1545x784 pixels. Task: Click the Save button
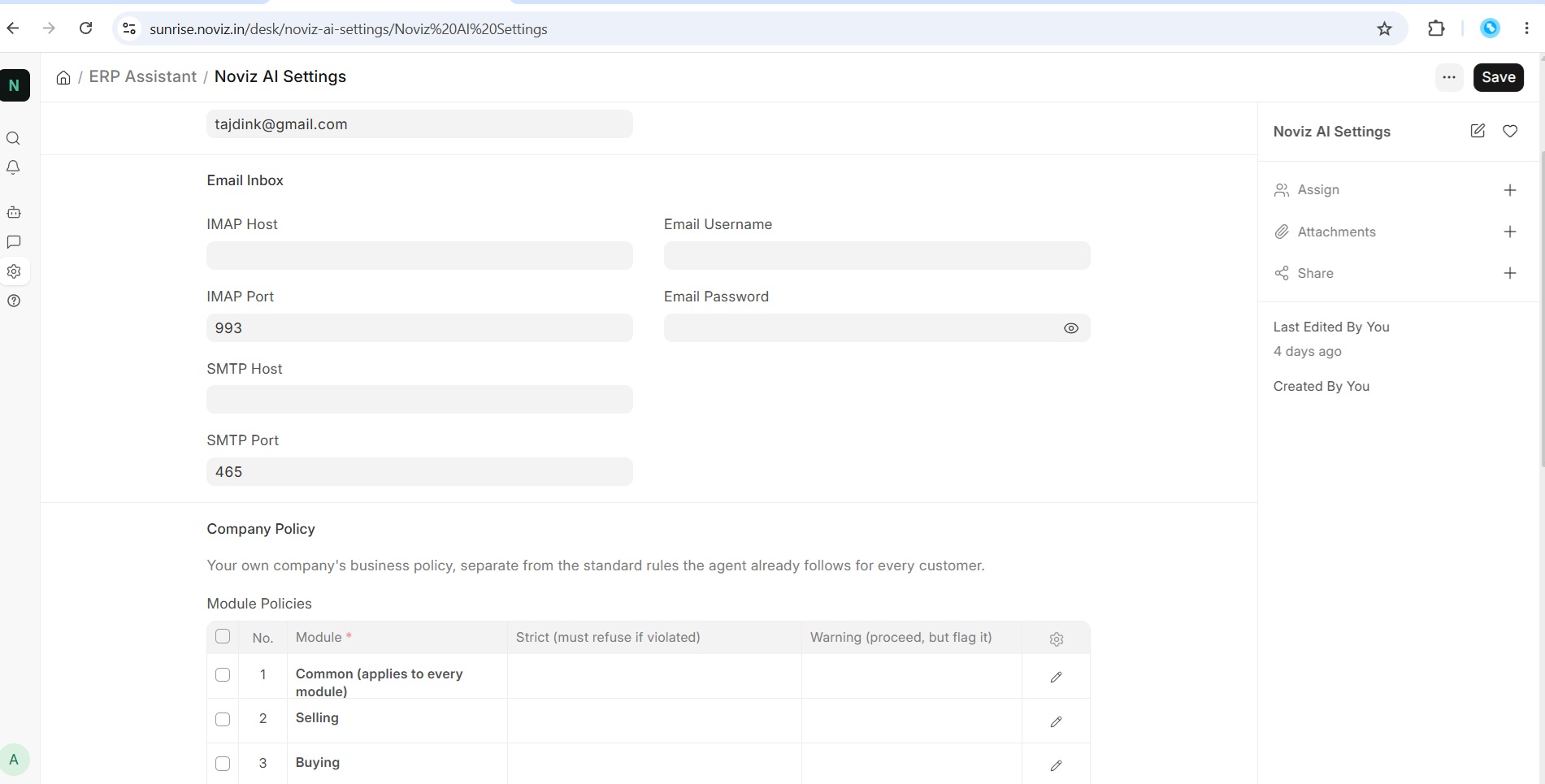coord(1498,77)
